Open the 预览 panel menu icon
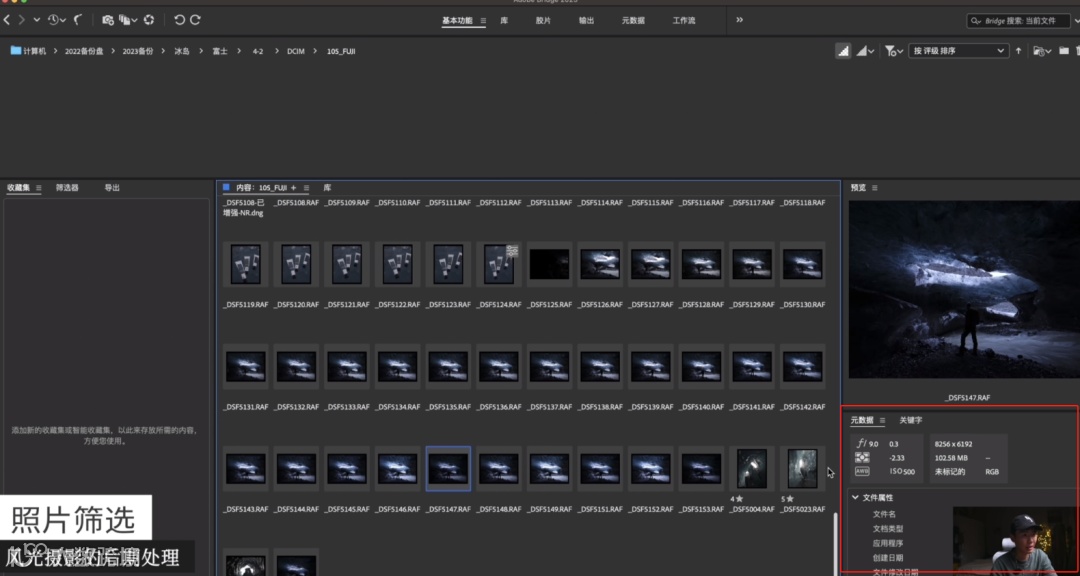 (875, 187)
